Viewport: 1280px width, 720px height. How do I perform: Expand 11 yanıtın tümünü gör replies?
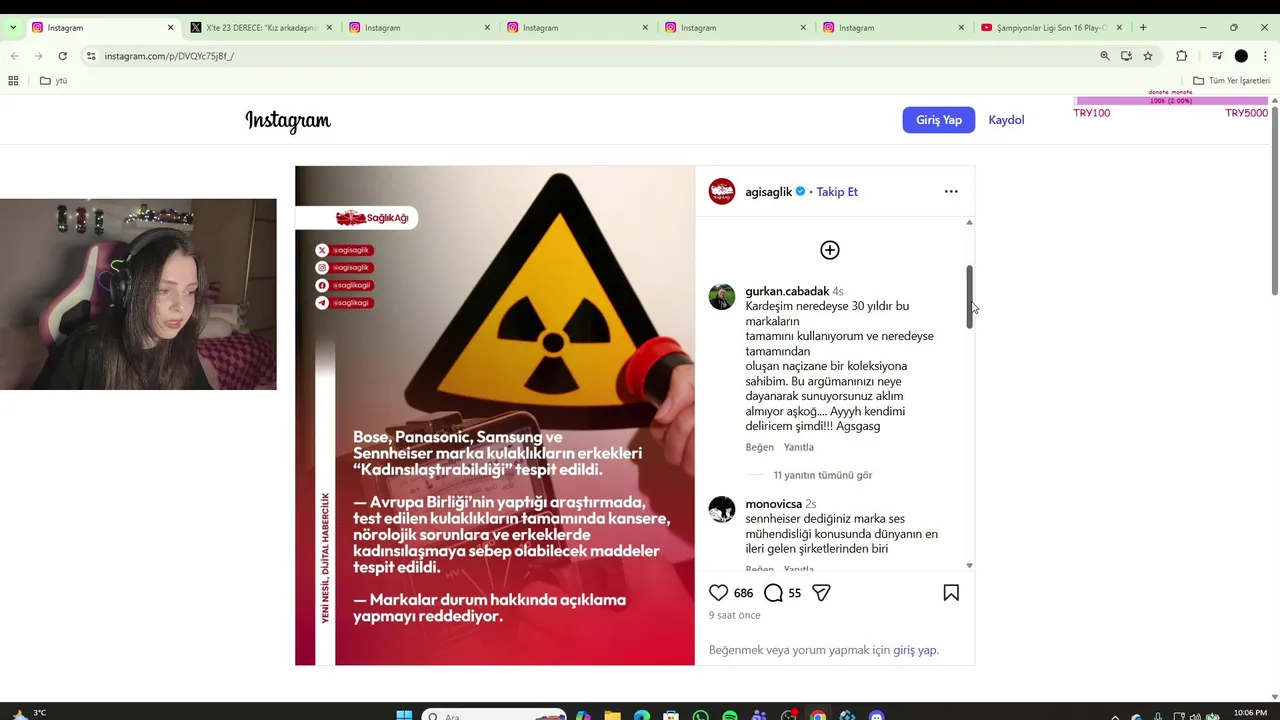pos(822,475)
